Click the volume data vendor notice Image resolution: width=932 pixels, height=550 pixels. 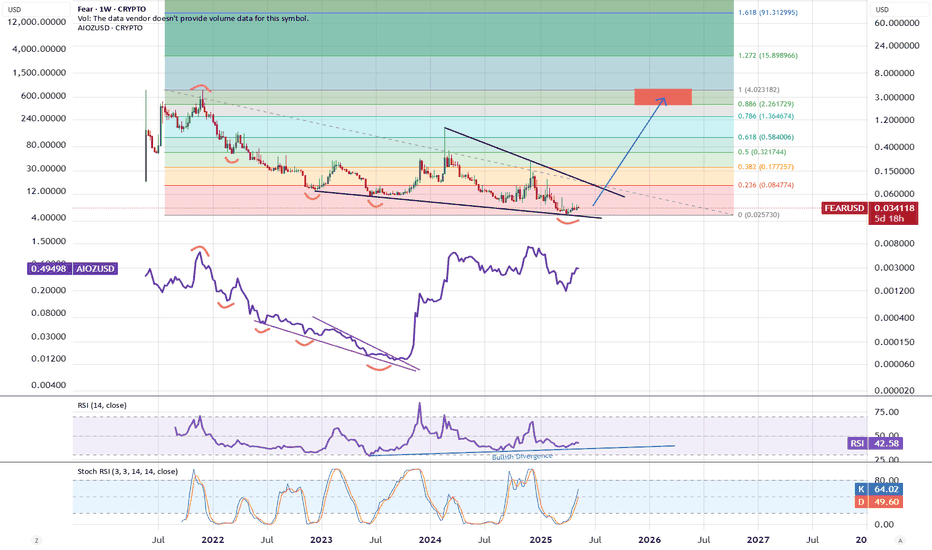pos(193,18)
